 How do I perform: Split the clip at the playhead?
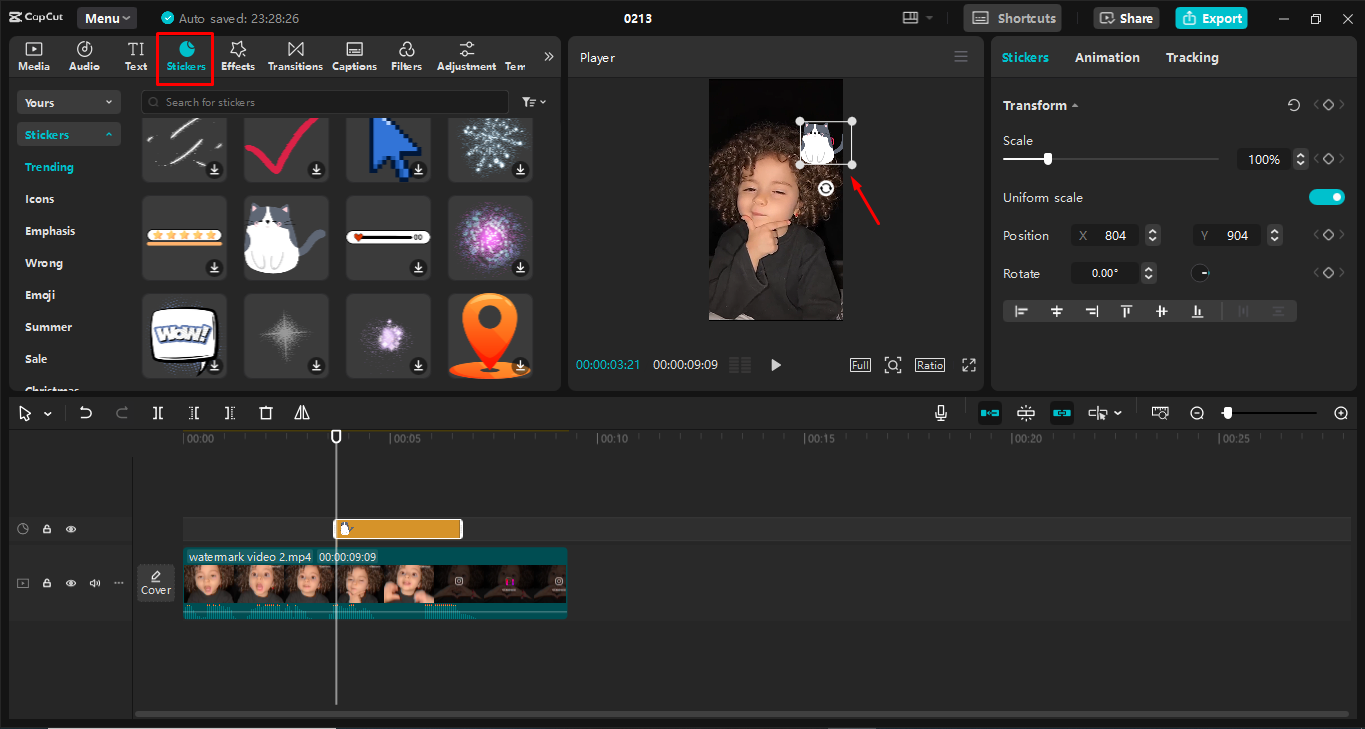pyautogui.click(x=157, y=412)
